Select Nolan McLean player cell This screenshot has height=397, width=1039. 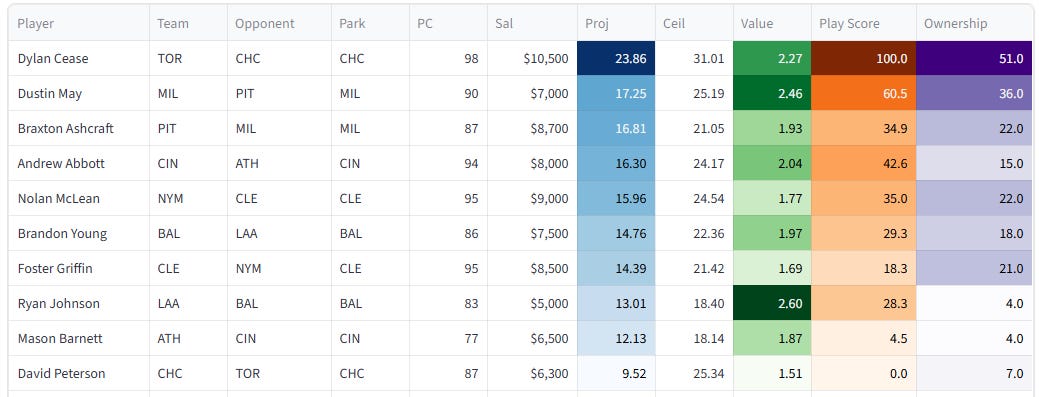pyautogui.click(x=79, y=198)
